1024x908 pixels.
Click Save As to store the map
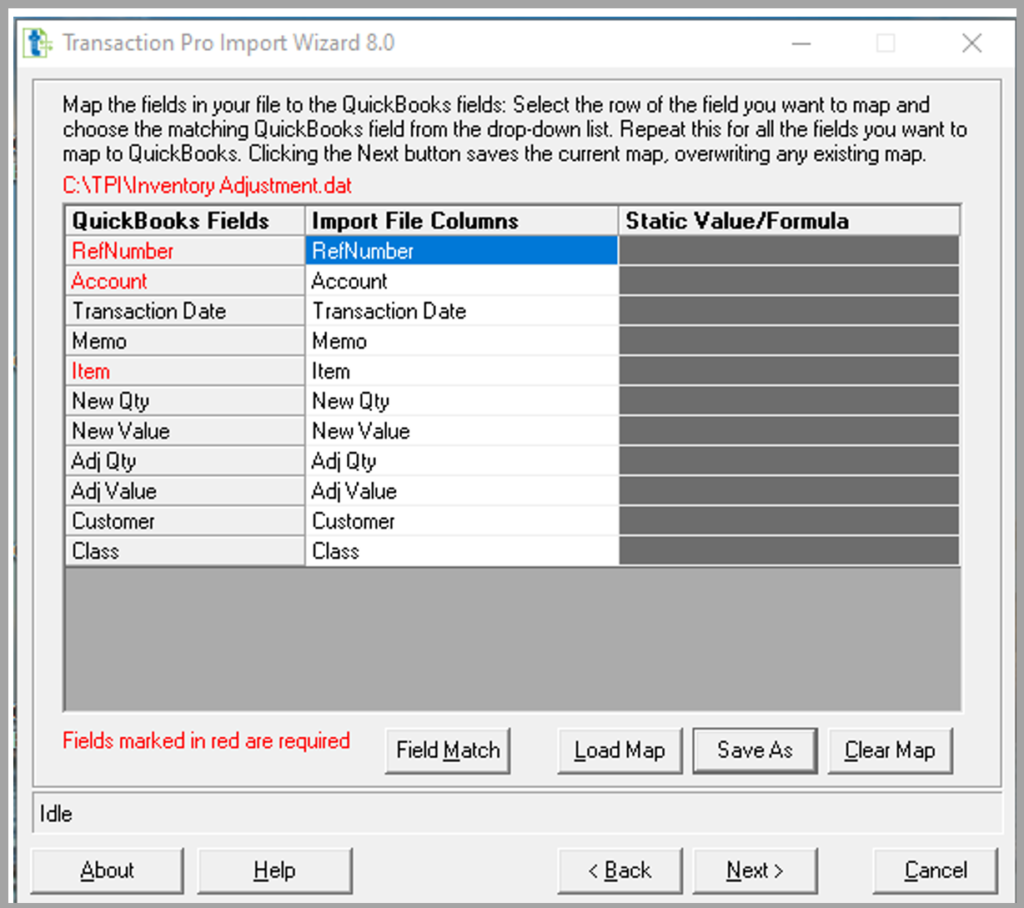(x=755, y=751)
